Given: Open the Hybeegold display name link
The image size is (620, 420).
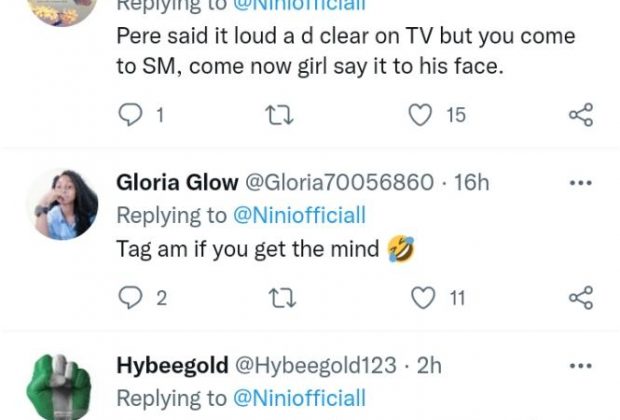Looking at the screenshot, I should (x=177, y=365).
